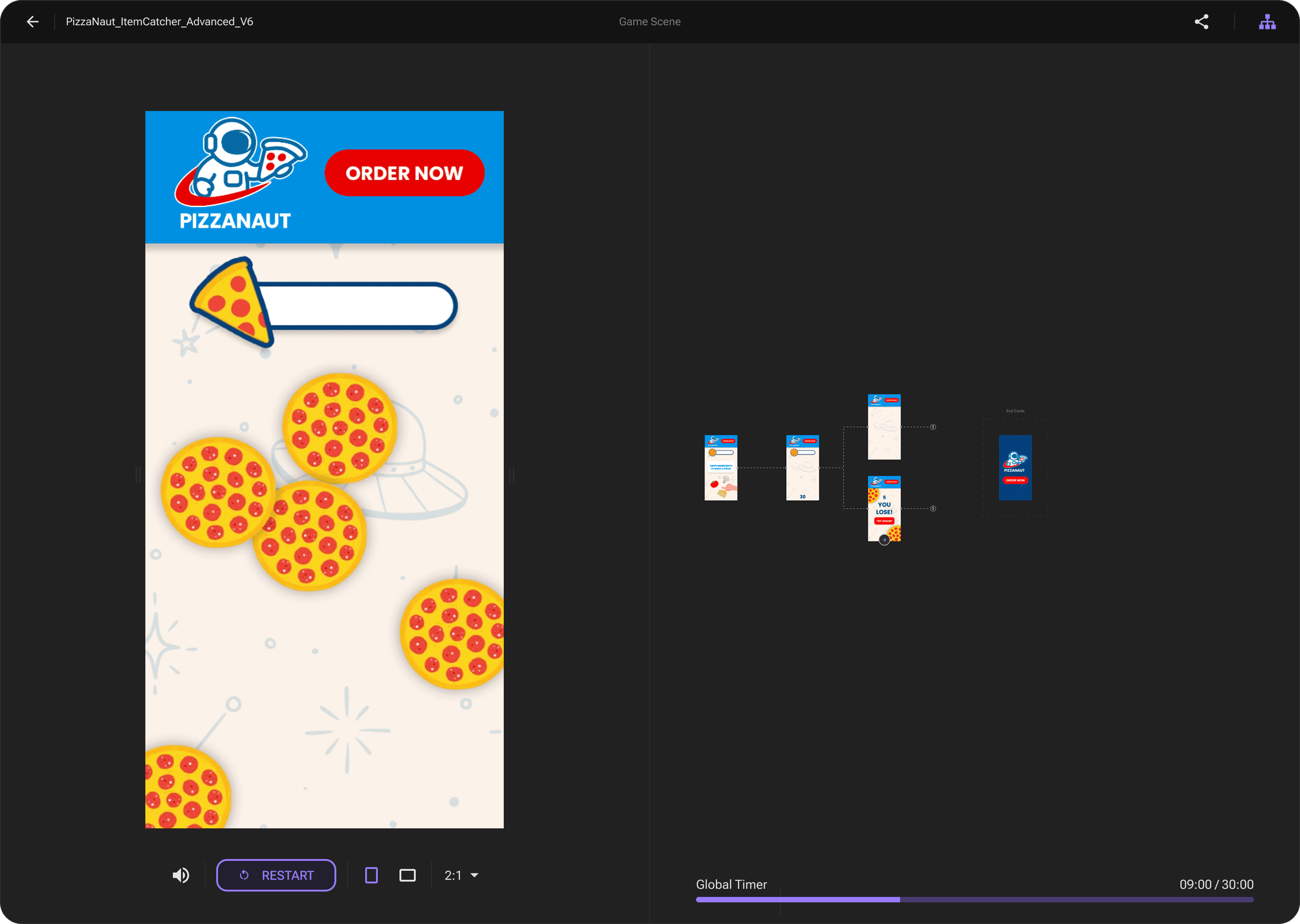This screenshot has width=1300, height=924.
Task: Select the swipe ingredients tutorial scene thumbnail
Action: pyautogui.click(x=720, y=468)
